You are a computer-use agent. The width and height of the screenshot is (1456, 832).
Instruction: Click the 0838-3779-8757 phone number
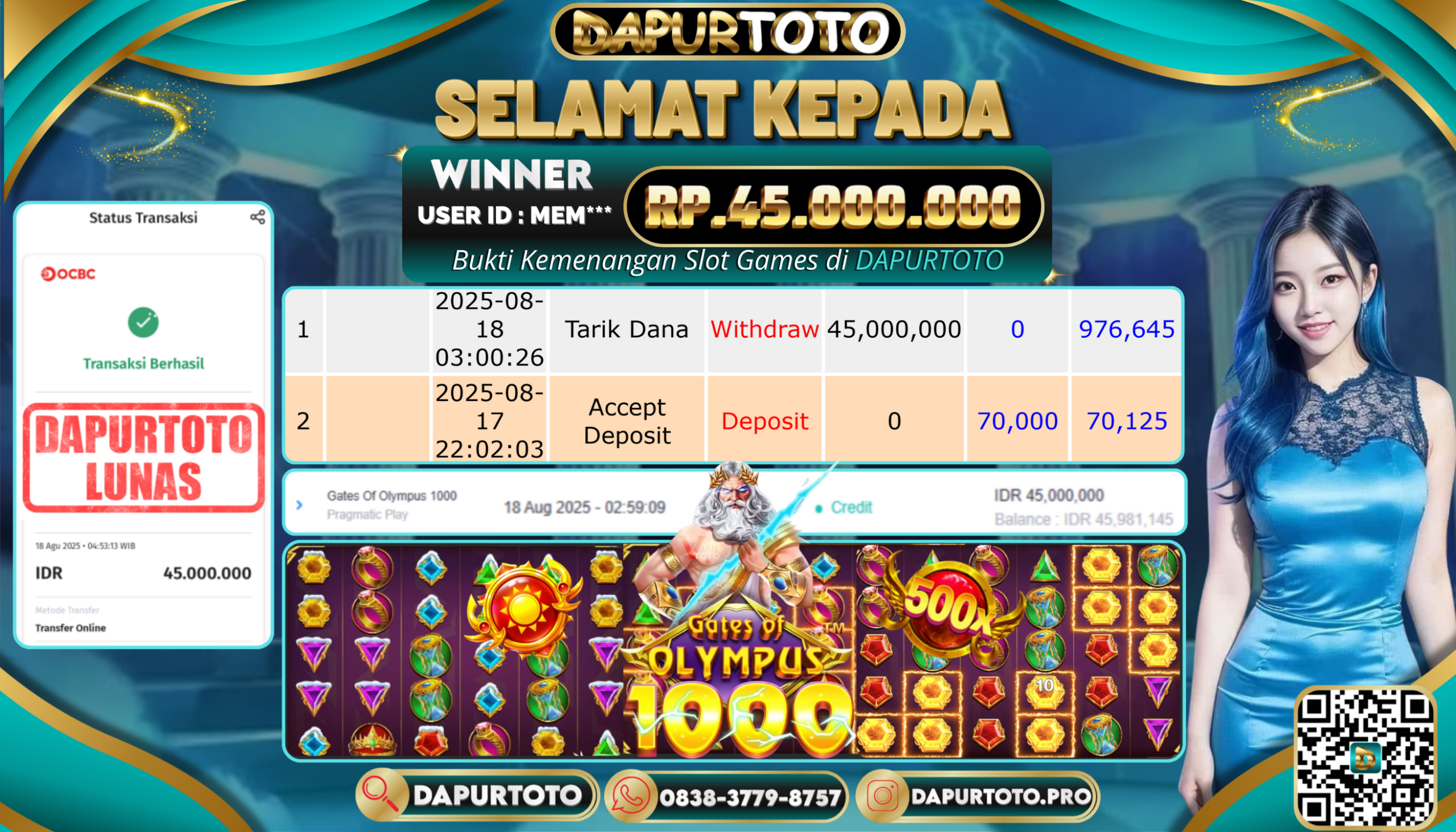click(x=750, y=797)
